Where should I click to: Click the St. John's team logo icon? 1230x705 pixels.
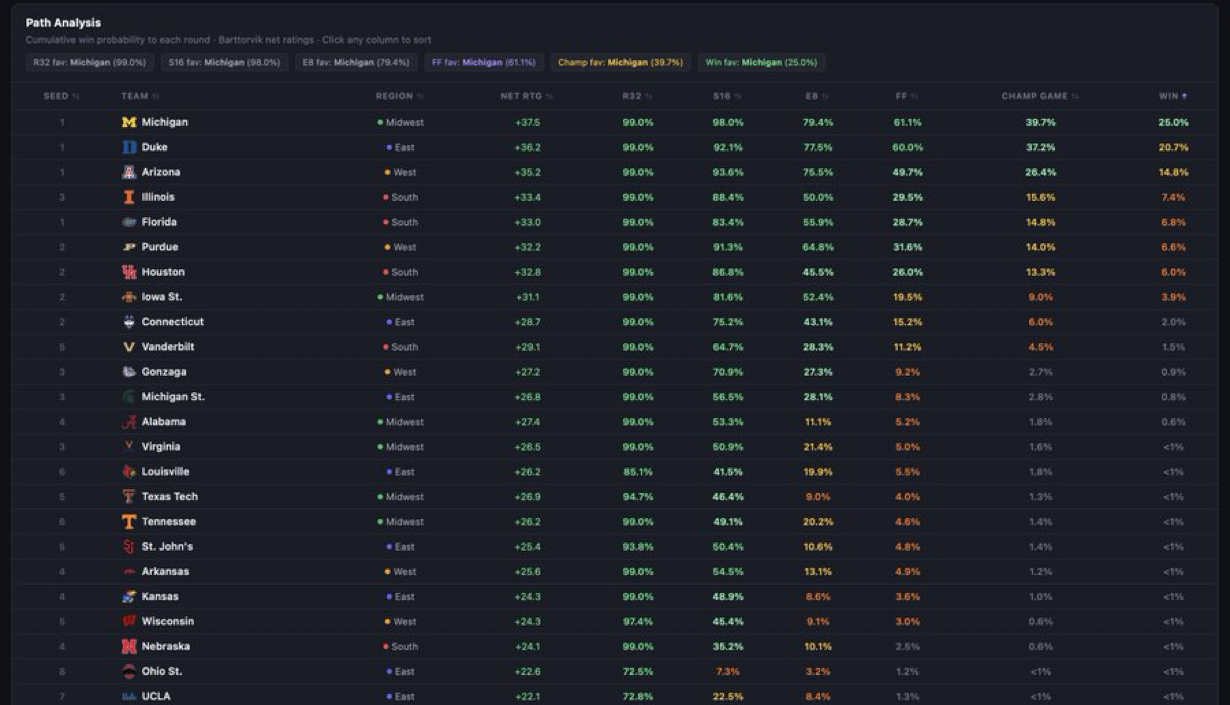point(128,547)
